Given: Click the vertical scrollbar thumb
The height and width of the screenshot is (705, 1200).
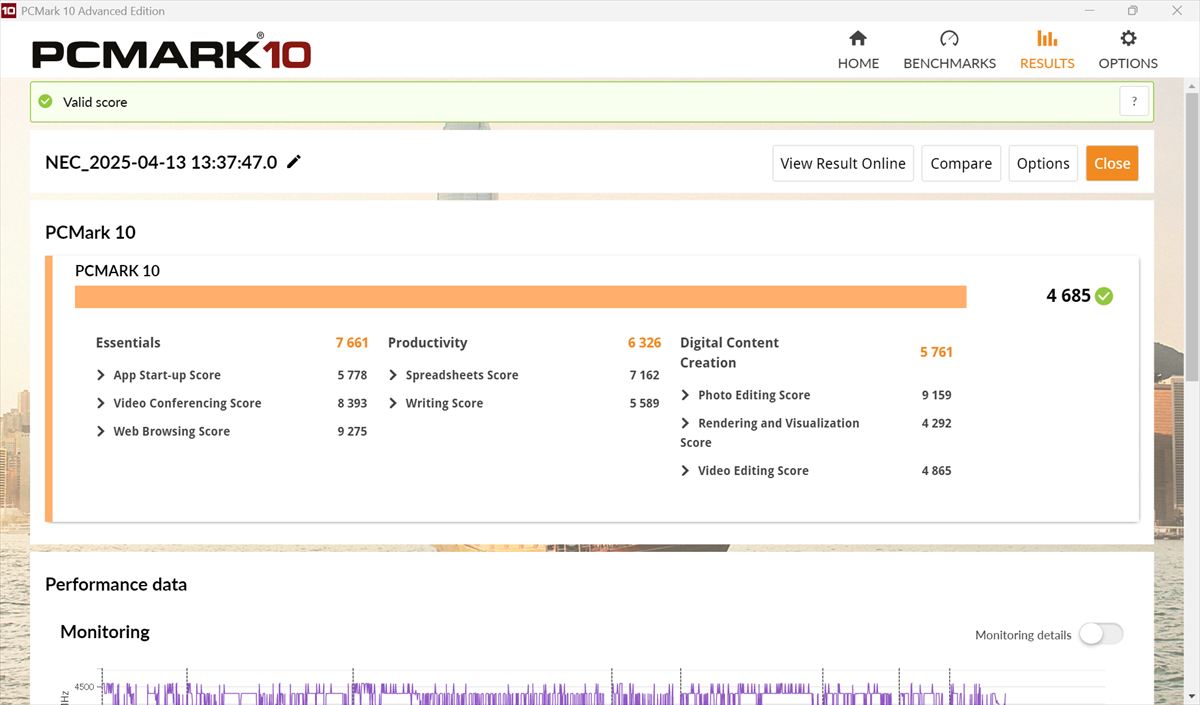Looking at the screenshot, I should [1191, 235].
